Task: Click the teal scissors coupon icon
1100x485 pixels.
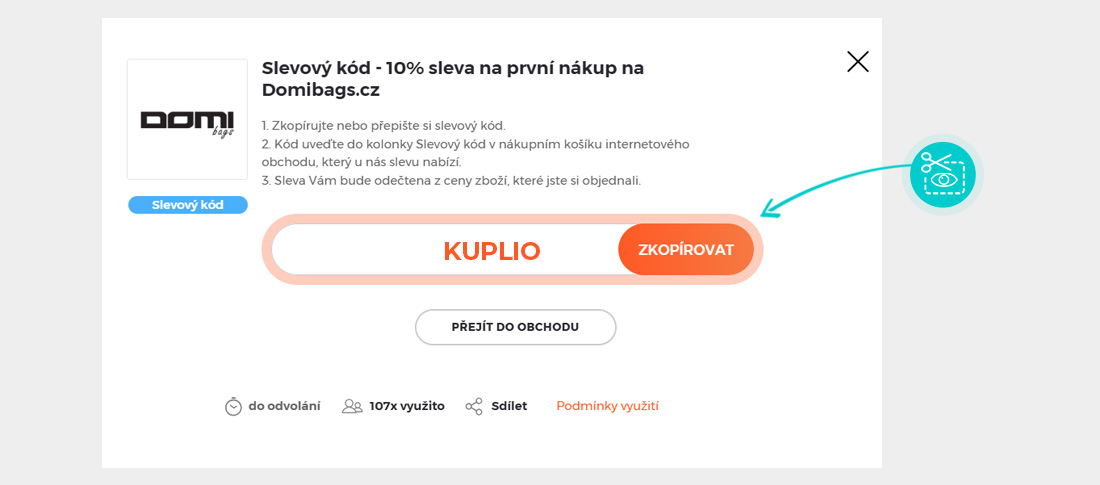Action: 943,174
